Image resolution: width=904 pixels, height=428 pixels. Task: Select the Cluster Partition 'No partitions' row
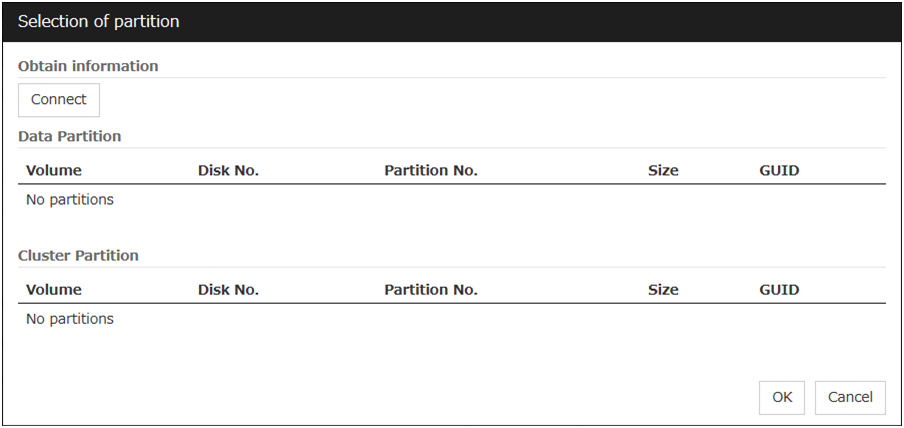(x=70, y=320)
